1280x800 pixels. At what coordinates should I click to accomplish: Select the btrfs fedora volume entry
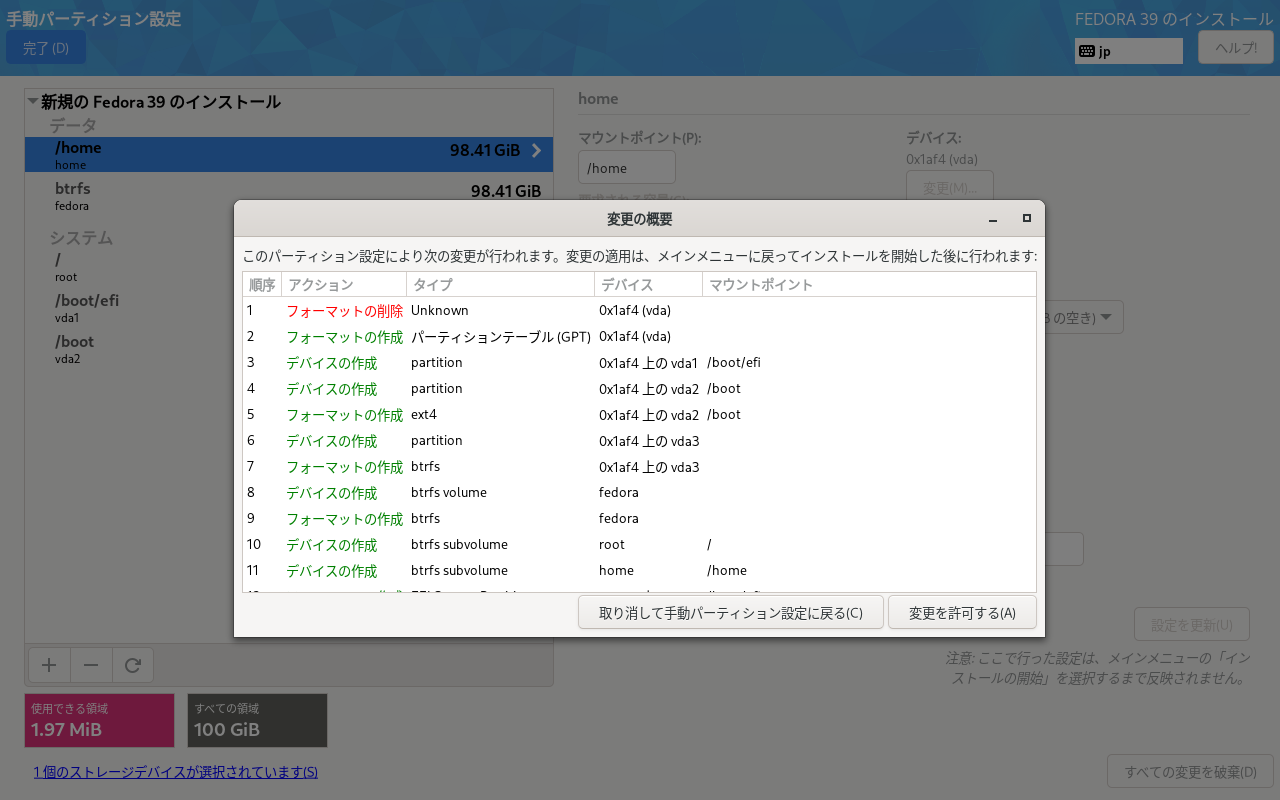pyautogui.click(x=289, y=195)
